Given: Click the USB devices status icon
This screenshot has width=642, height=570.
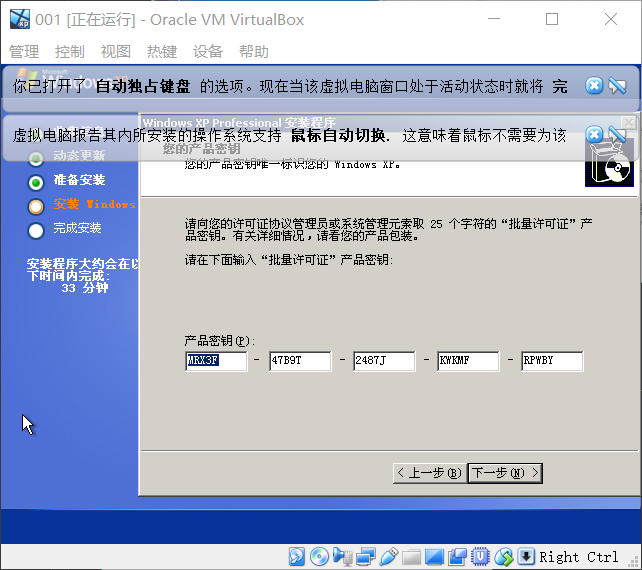Looking at the screenshot, I should tap(389, 557).
